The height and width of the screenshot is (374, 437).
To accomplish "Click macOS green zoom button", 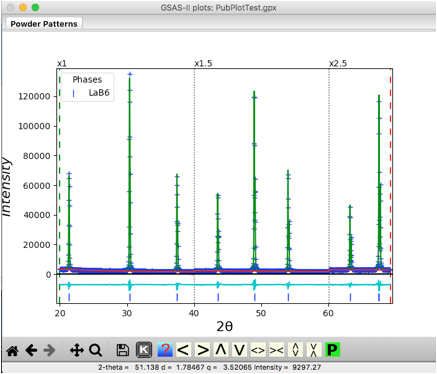I will (x=35, y=7).
